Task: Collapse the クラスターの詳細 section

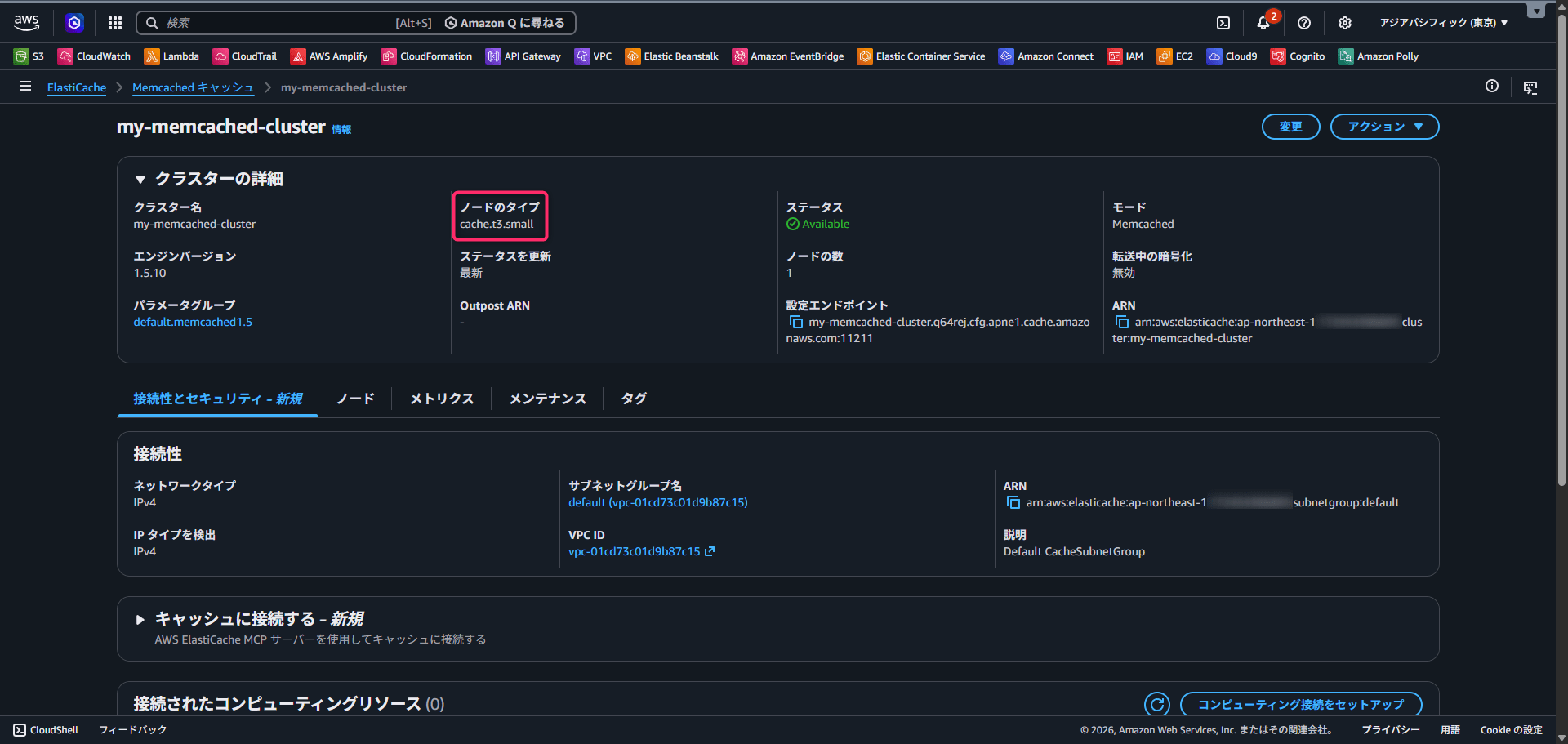Action: click(140, 179)
